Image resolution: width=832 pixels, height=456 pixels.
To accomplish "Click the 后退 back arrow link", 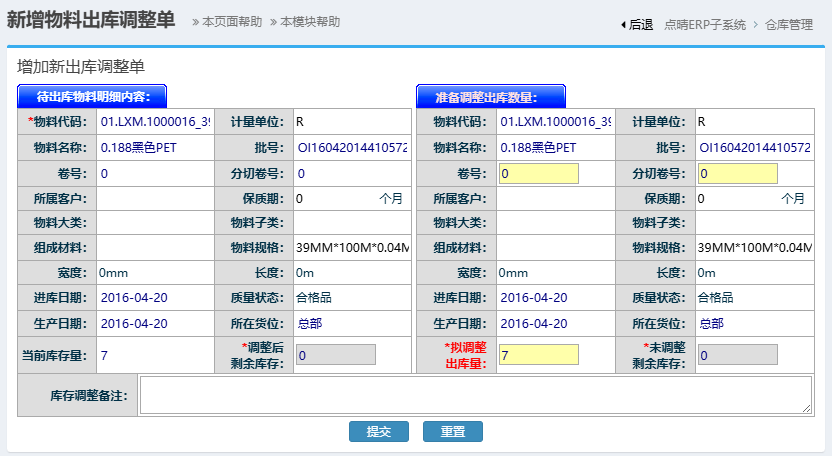I will [x=636, y=24].
